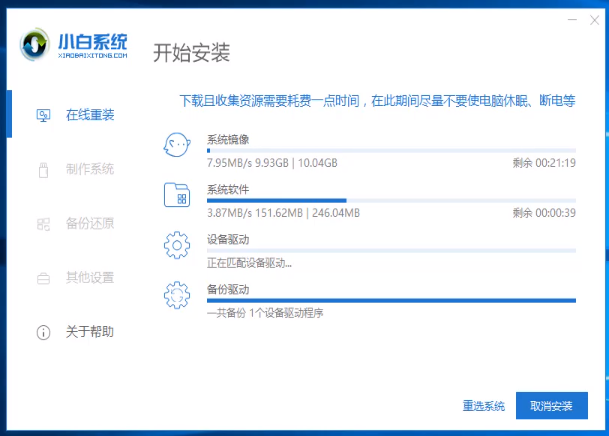Click the info icon beside 关于帮助
The image size is (609, 436).
(x=43, y=331)
